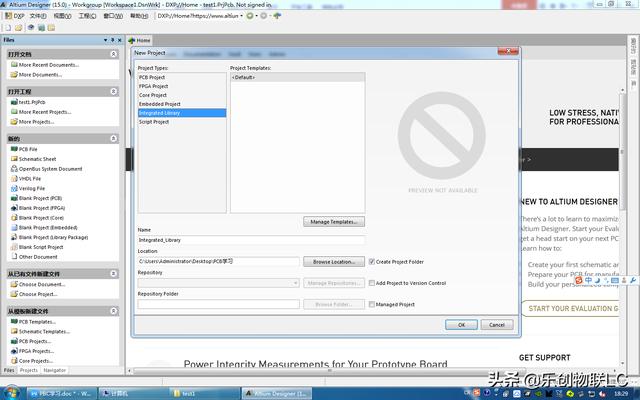640x400 pixels.
Task: Click the Blank Project (Library Package) icon
Action: point(14,238)
